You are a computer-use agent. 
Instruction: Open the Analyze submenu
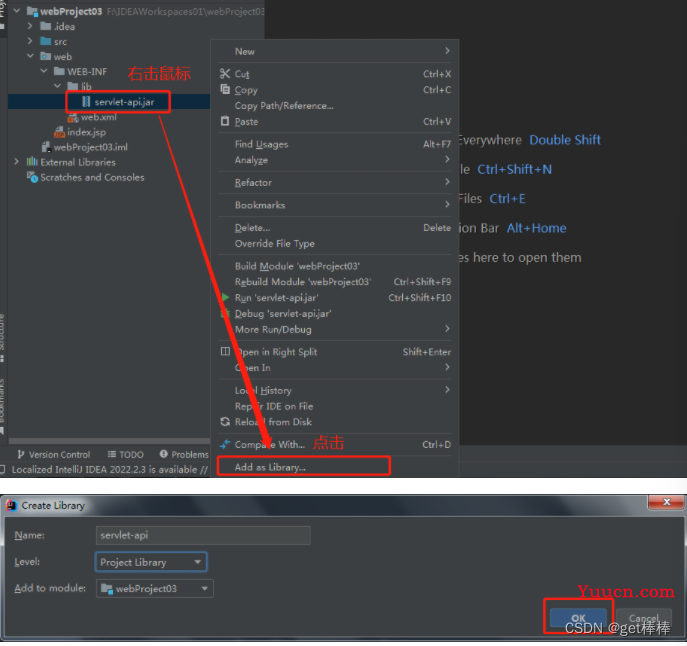335,160
